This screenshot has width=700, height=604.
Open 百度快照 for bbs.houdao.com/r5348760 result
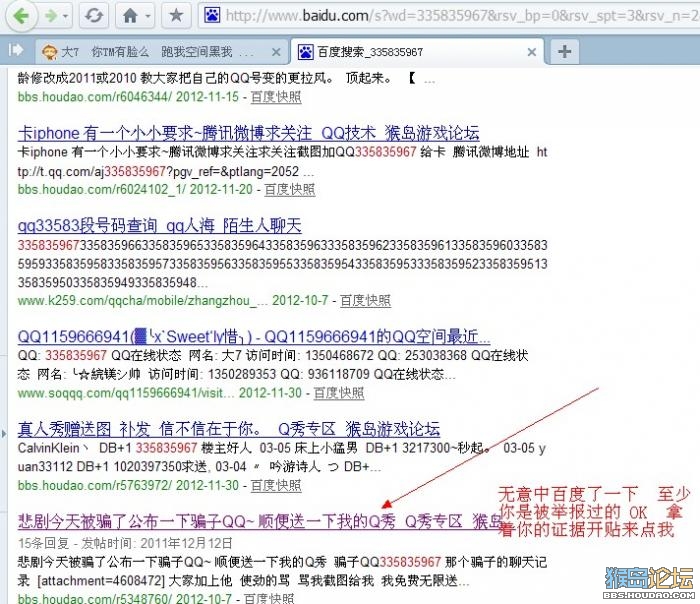(269, 598)
